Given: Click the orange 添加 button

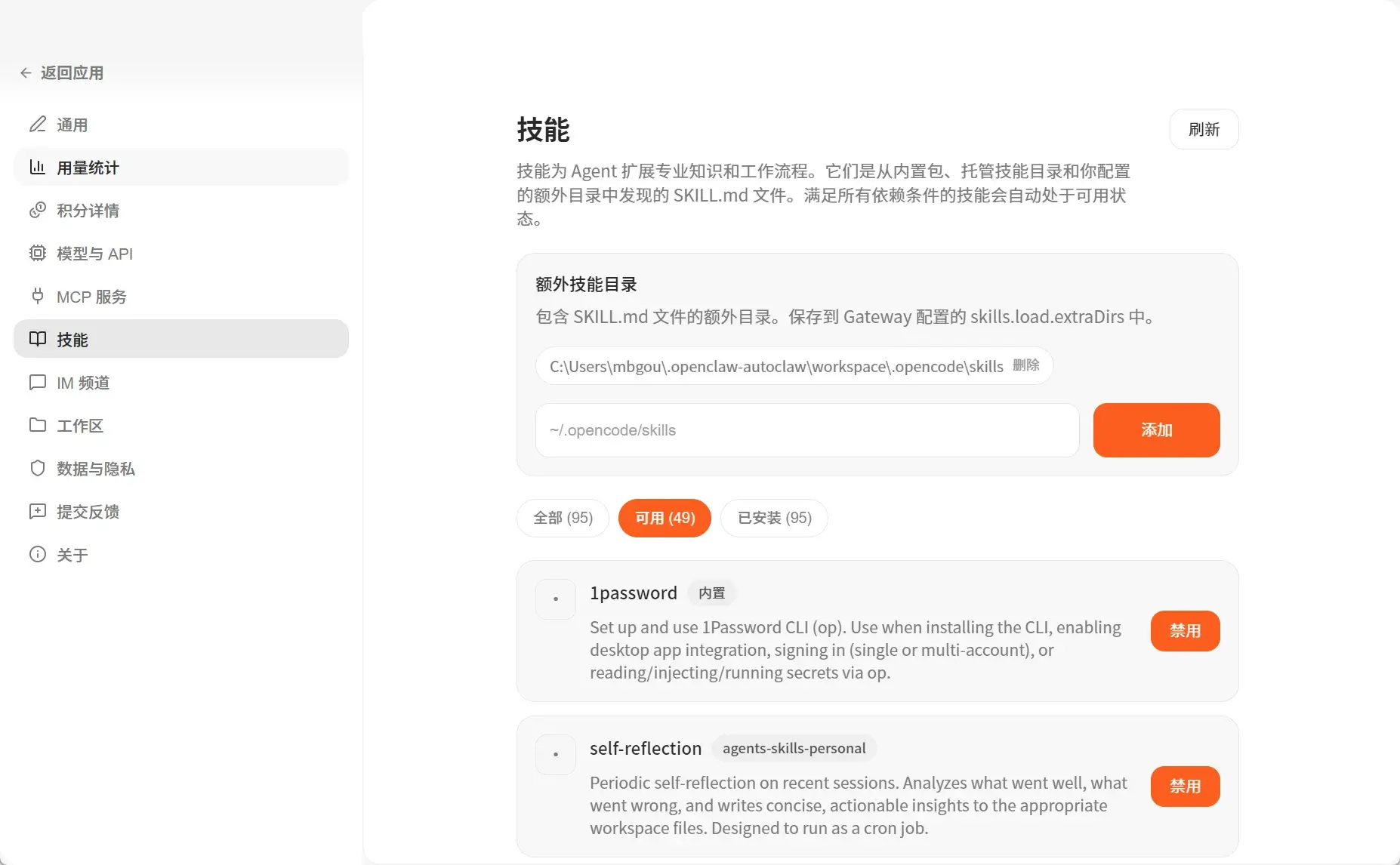Looking at the screenshot, I should [x=1156, y=430].
